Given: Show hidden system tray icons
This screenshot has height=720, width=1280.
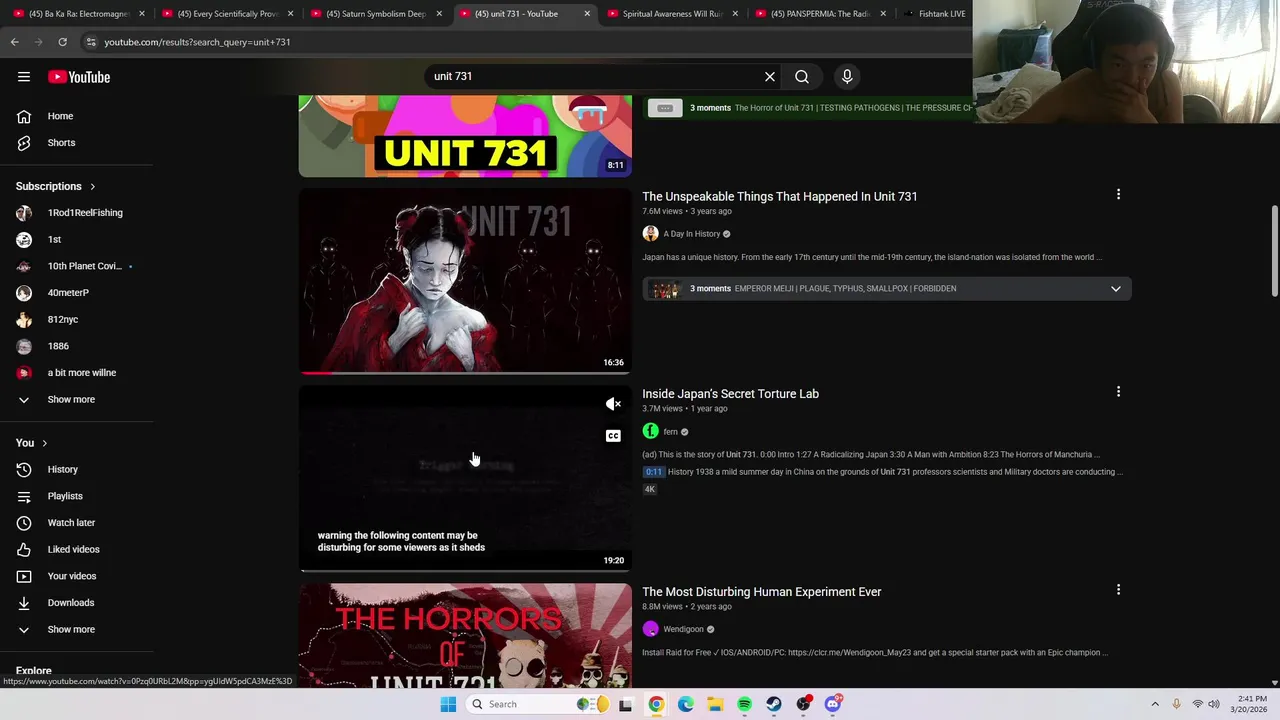Looking at the screenshot, I should pos(1155,704).
